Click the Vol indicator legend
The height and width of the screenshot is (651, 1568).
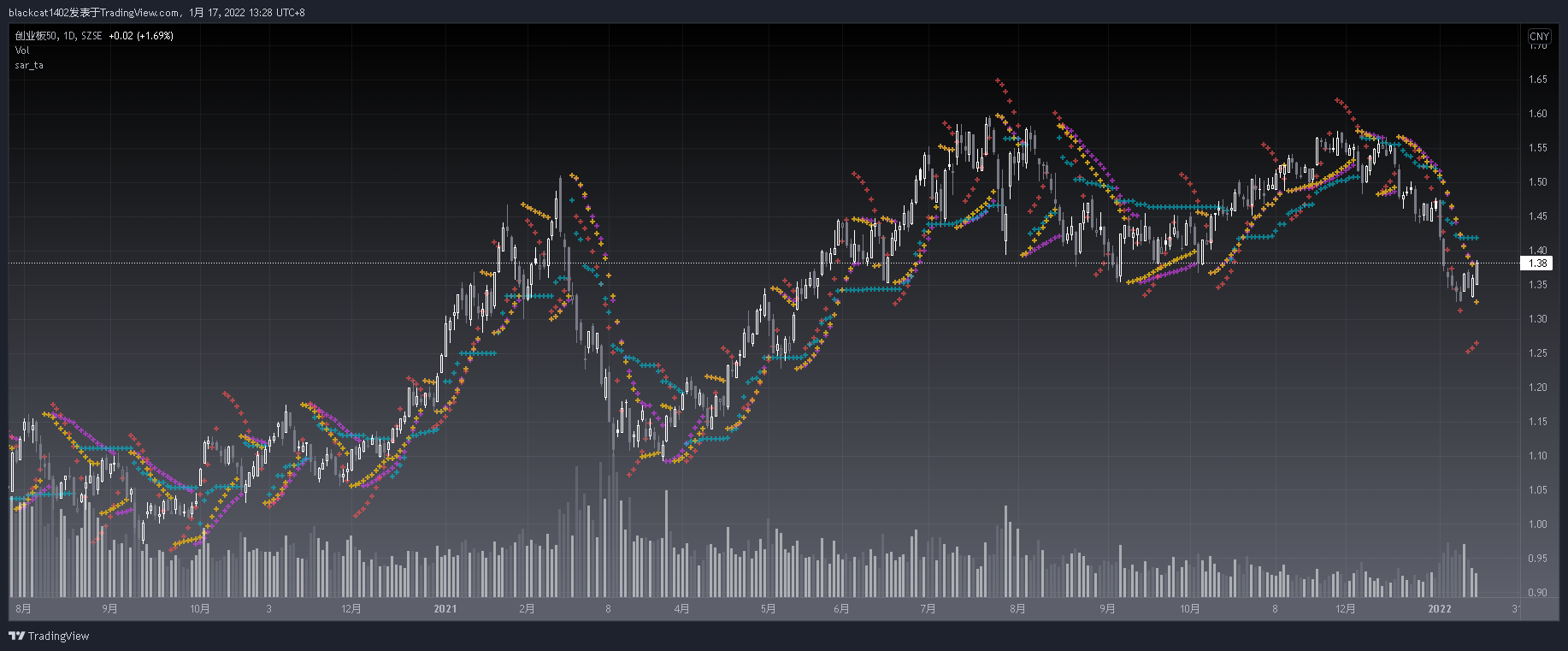click(x=22, y=50)
